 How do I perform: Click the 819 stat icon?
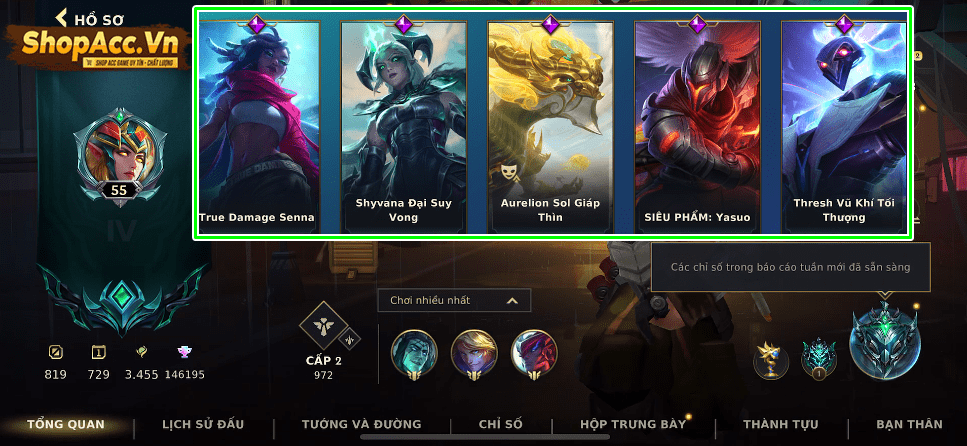click(56, 352)
